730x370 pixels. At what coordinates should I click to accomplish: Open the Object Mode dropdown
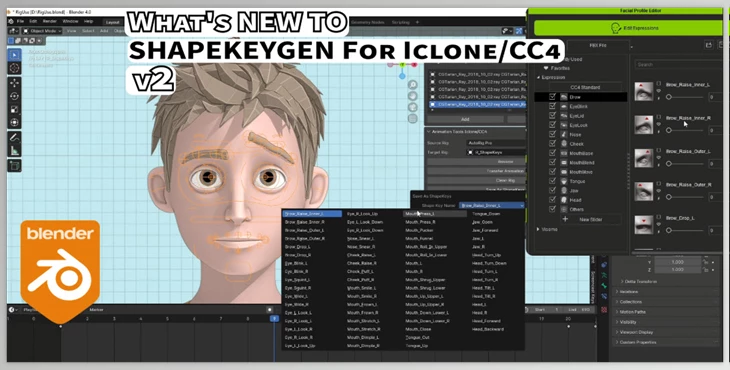click(x=42, y=31)
